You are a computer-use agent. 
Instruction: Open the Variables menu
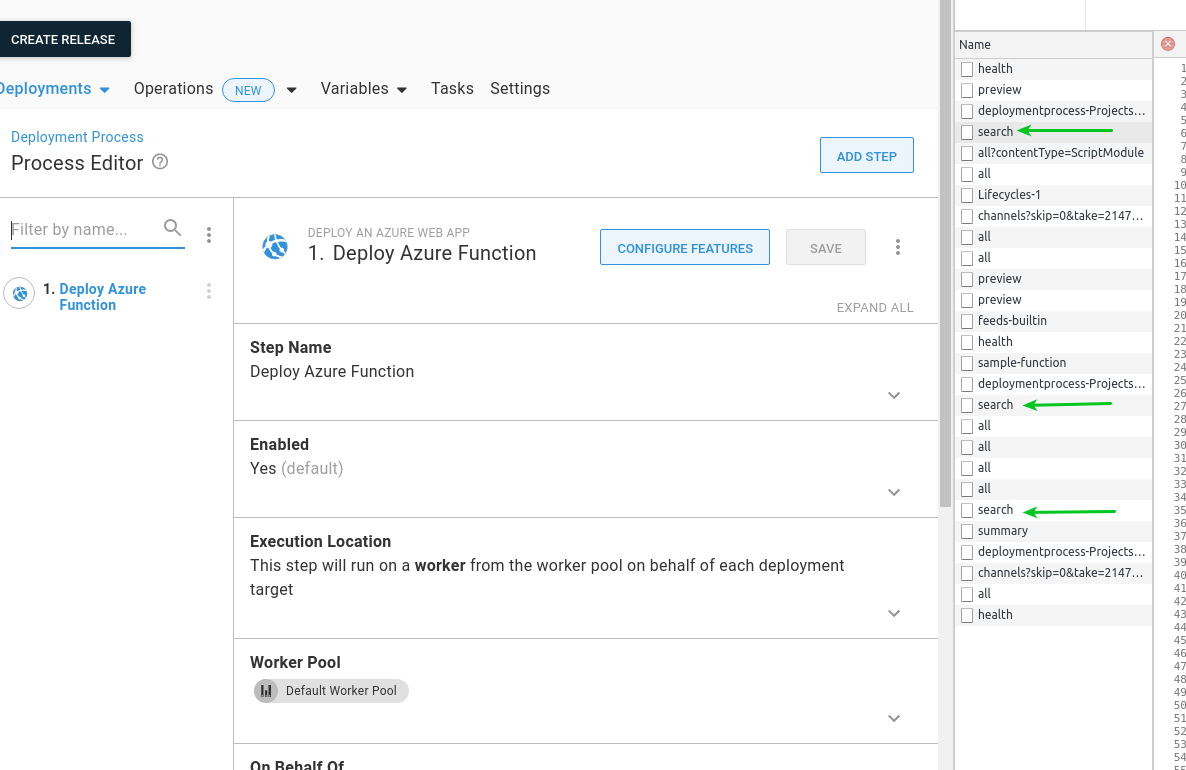pyautogui.click(x=354, y=88)
